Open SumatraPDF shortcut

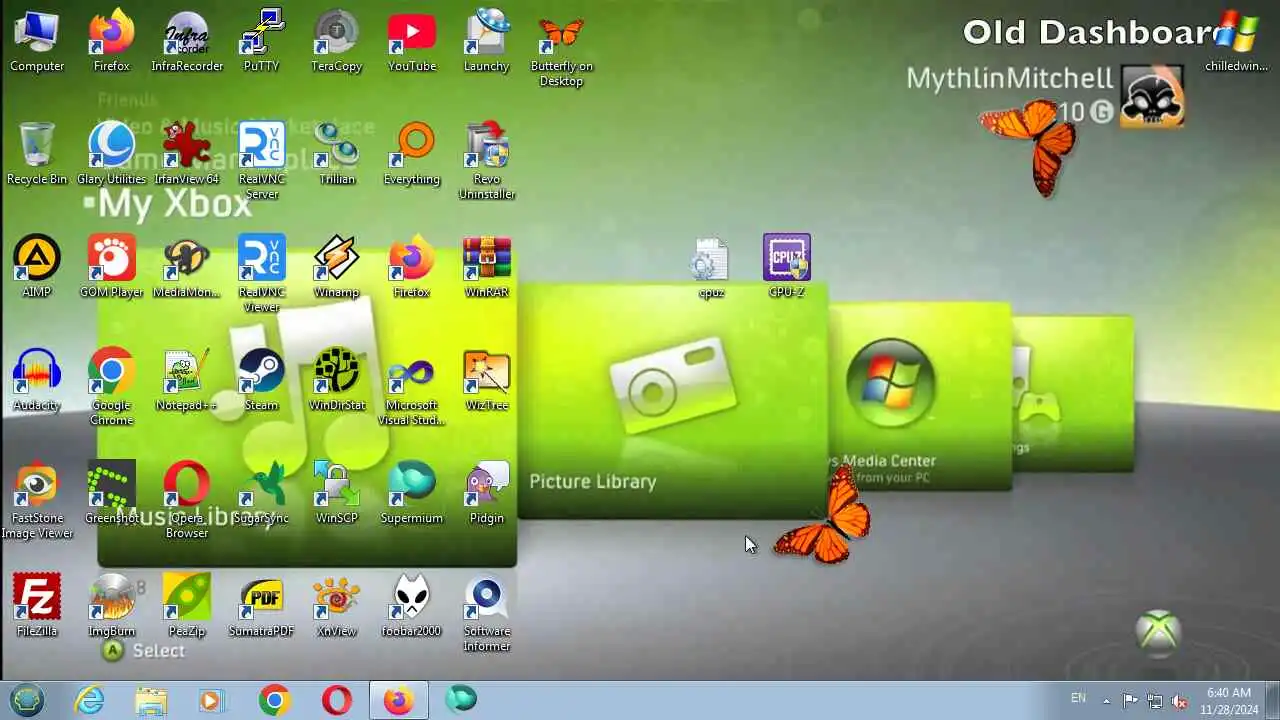tap(261, 607)
